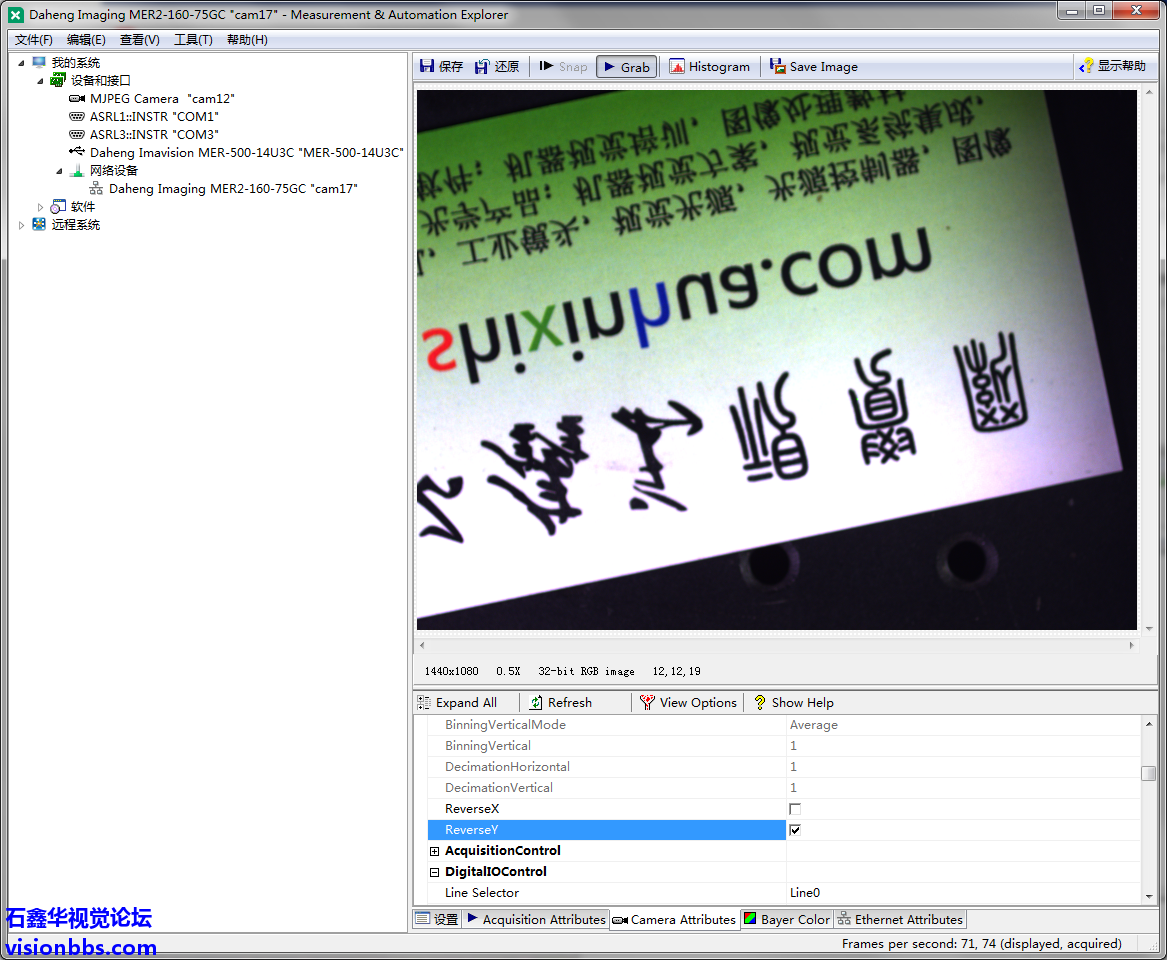Click the Save (保存) floppy disk icon

pos(428,67)
